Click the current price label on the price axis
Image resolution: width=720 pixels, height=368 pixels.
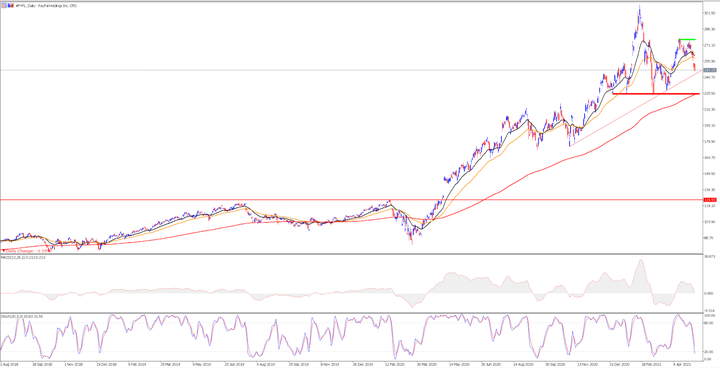(x=710, y=70)
